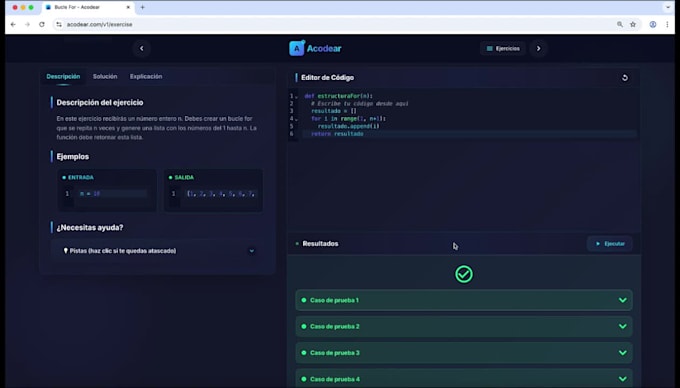
Task: Click the browser forward arrow
Action: pyautogui.click(x=27, y=25)
